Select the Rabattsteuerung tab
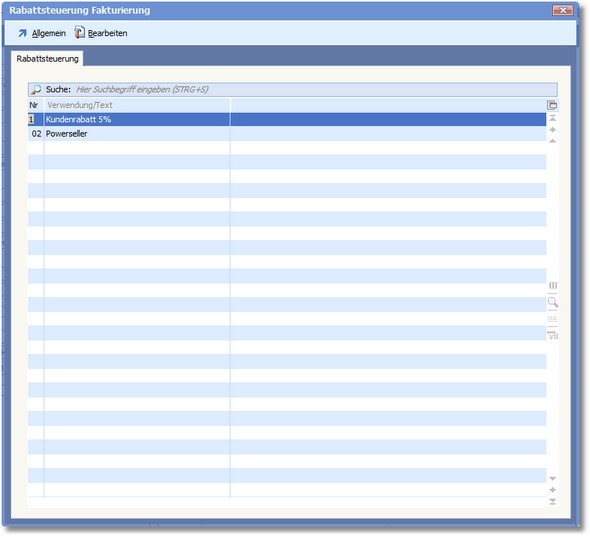 tap(47, 59)
